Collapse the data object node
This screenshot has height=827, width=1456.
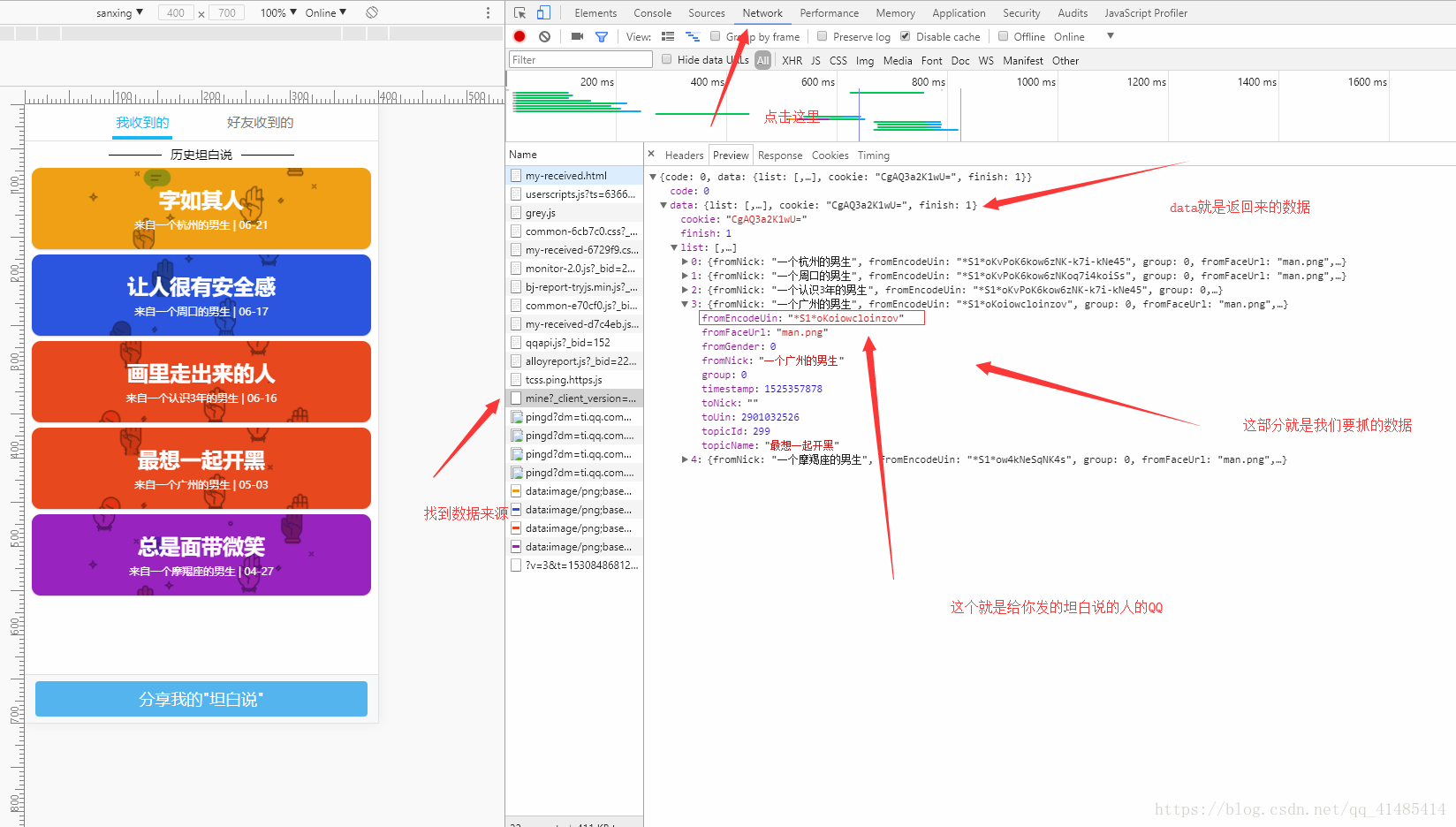tap(664, 205)
